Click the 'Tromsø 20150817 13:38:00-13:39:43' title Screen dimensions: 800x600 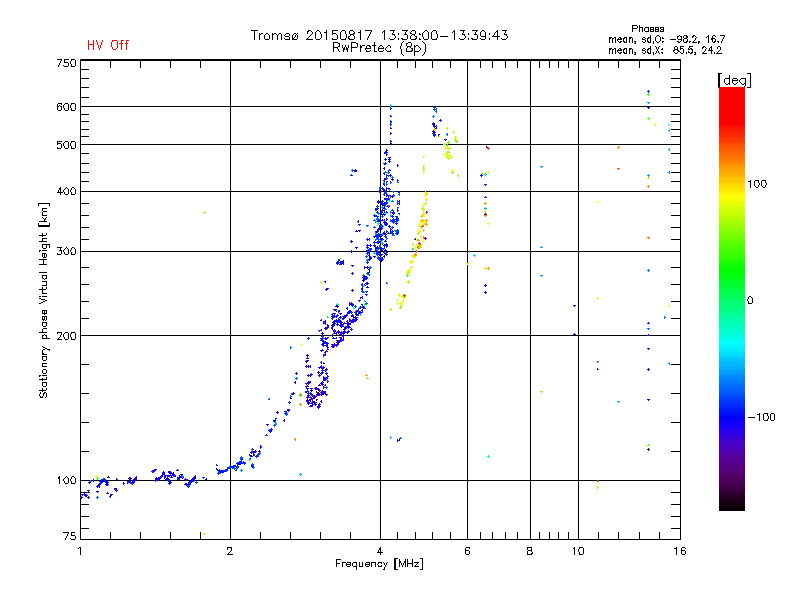click(x=379, y=35)
